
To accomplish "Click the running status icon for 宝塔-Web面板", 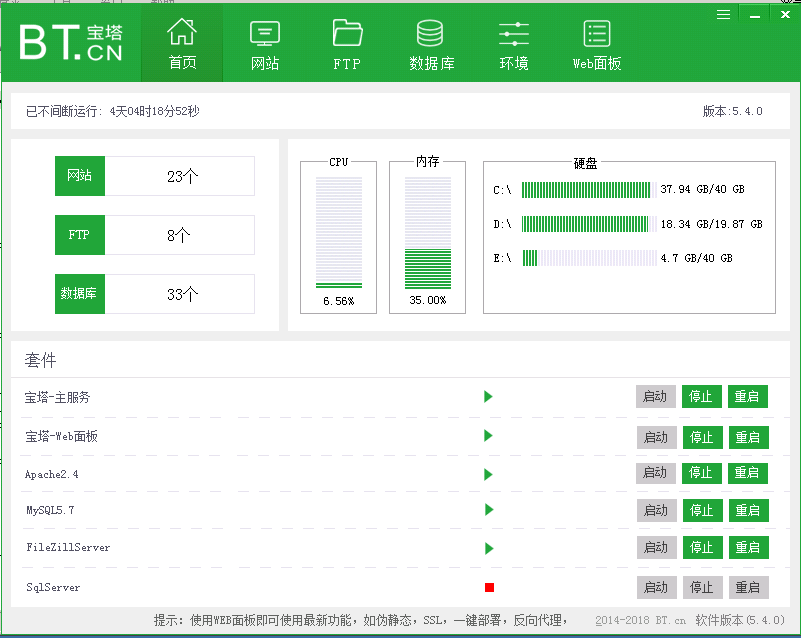I will click(488, 436).
